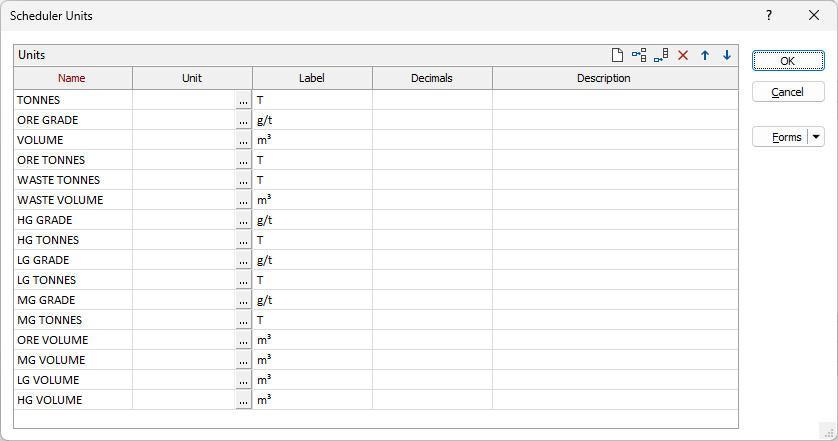Select the MG GRADE name cell
Viewport: 838px width, 441px height.
pyautogui.click(x=73, y=300)
